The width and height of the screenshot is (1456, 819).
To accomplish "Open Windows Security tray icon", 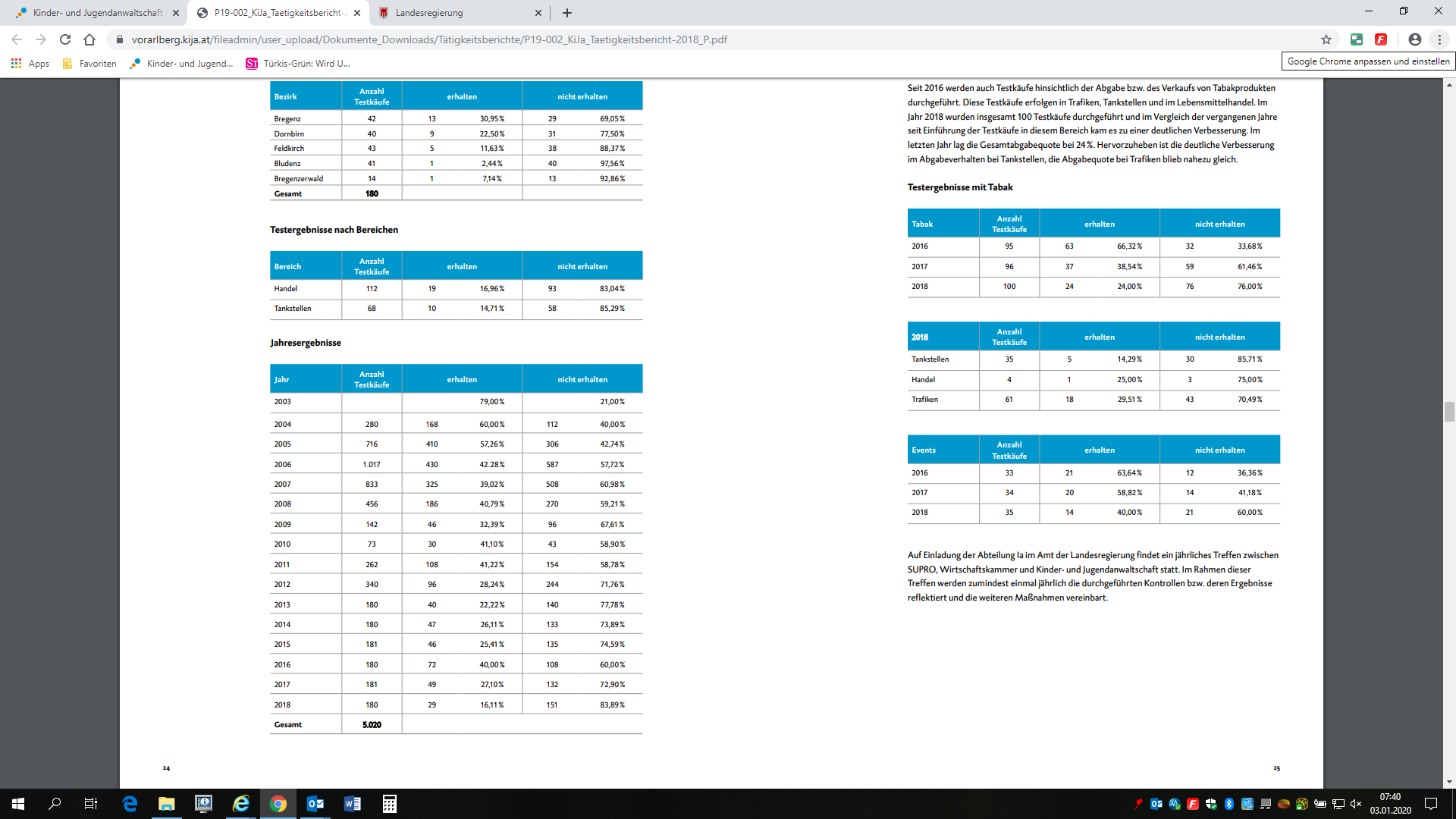I will [1211, 804].
